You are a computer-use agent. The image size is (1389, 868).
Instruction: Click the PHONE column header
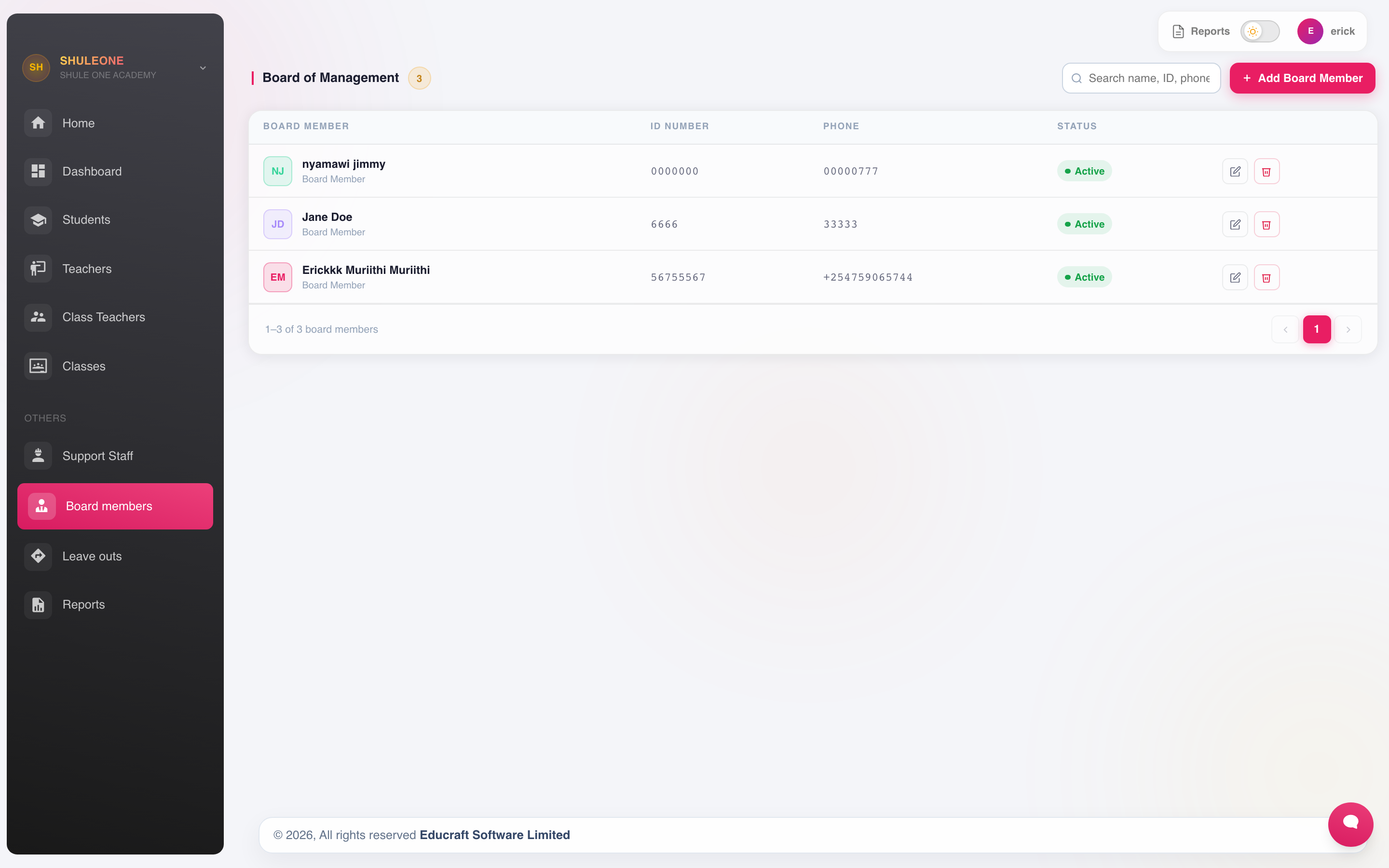click(x=841, y=126)
